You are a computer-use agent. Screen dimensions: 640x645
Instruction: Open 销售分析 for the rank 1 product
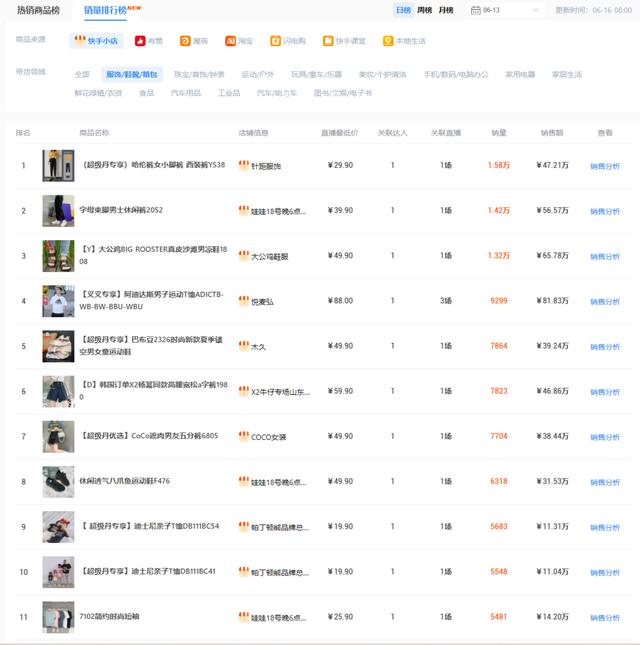click(604, 166)
